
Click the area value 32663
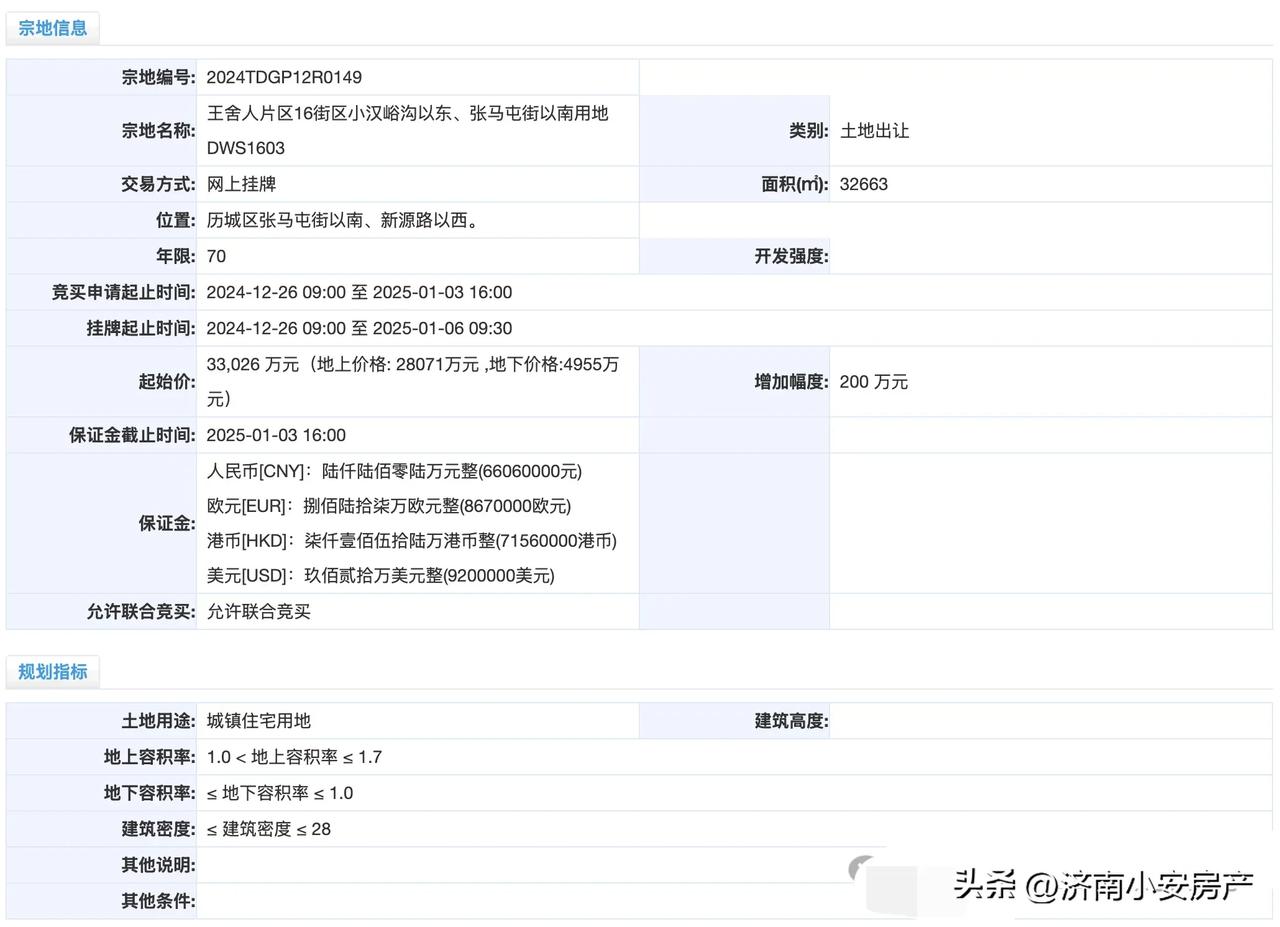pyautogui.click(x=864, y=184)
